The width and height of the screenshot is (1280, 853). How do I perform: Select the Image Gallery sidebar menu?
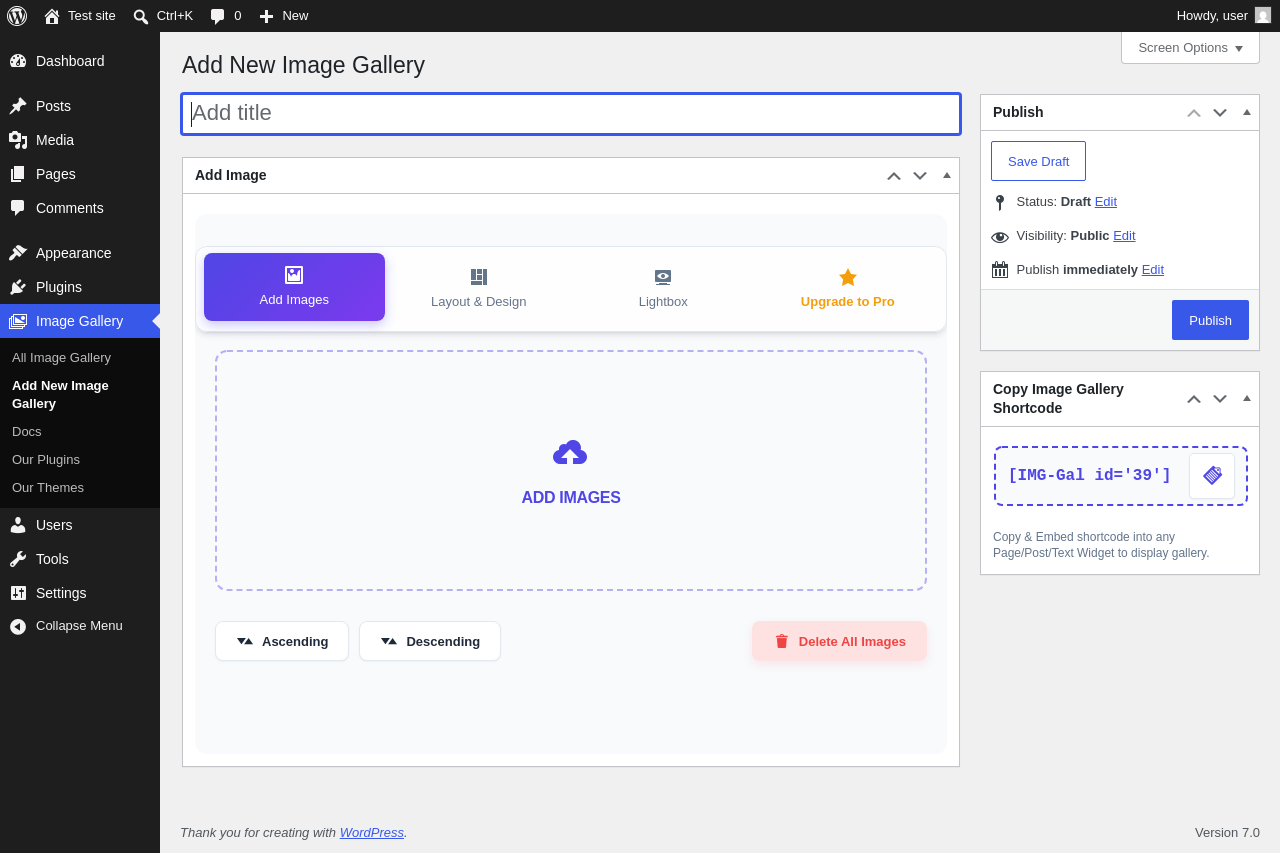pyautogui.click(x=80, y=321)
